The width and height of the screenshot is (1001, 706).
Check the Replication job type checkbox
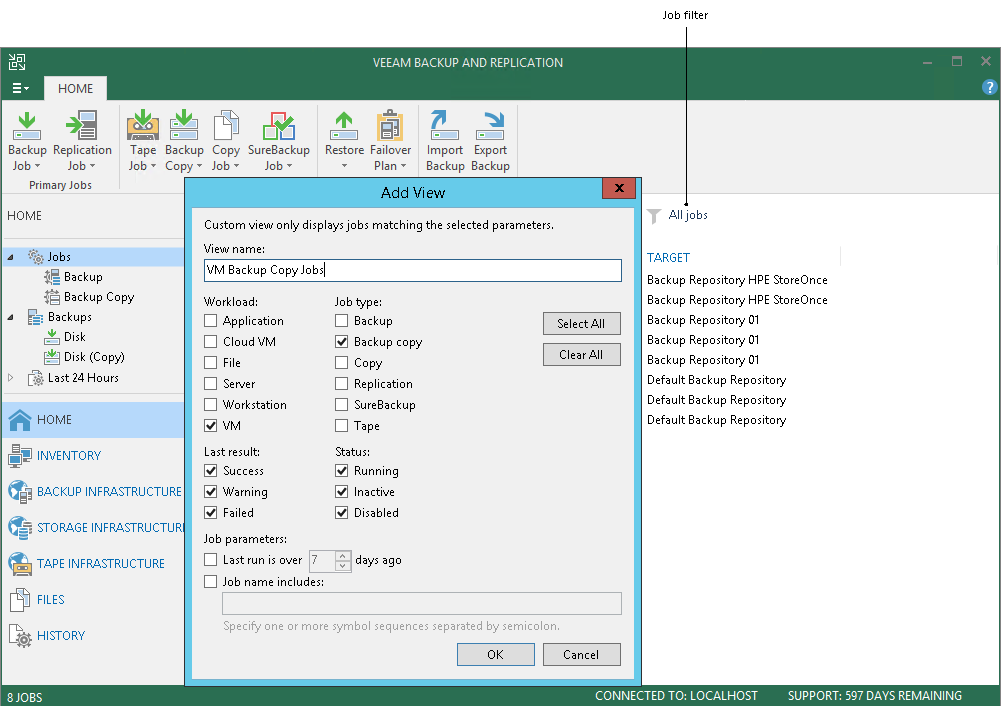[x=342, y=384]
